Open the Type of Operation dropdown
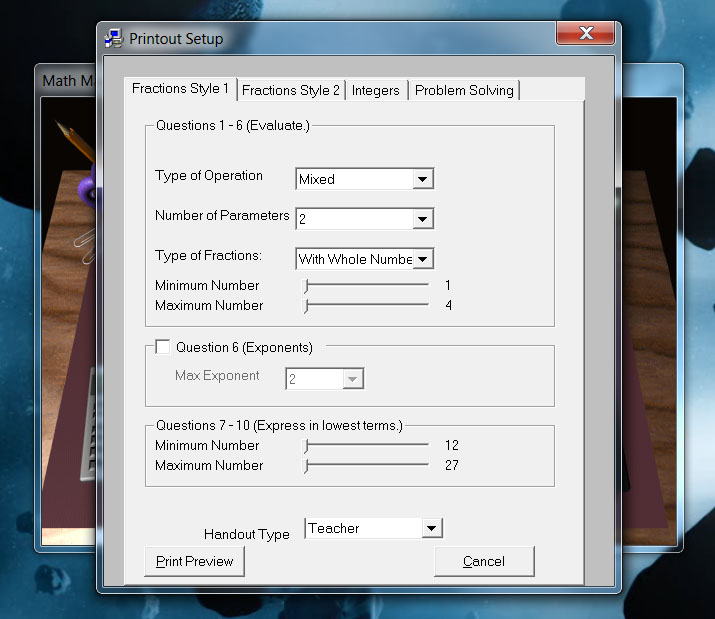The image size is (715, 619). tap(423, 180)
